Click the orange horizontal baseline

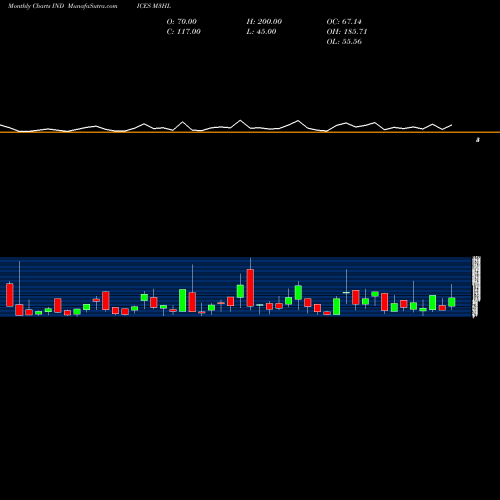point(250,132)
